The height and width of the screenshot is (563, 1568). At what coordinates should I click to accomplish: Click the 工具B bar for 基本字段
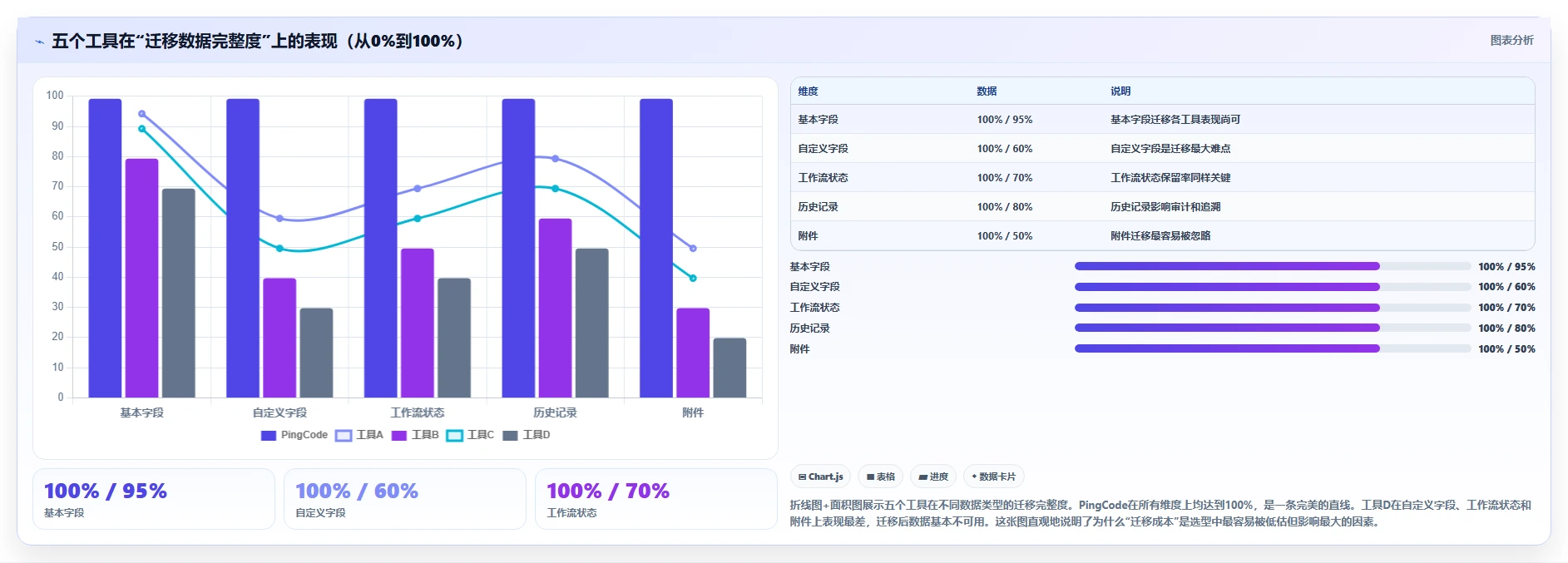pos(141,278)
